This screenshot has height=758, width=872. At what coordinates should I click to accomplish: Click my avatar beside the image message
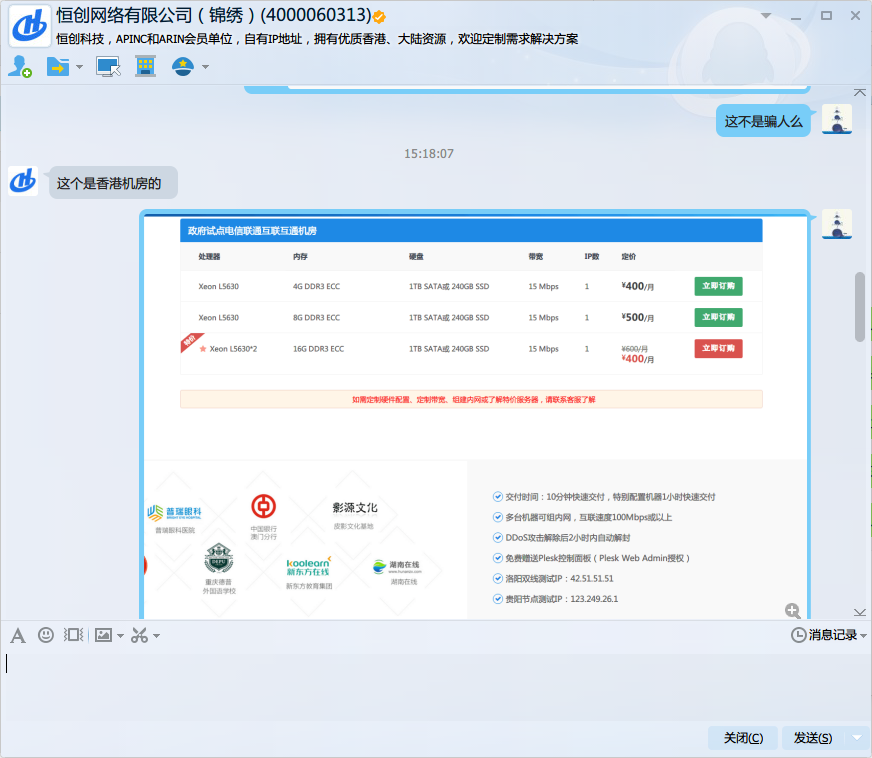(x=837, y=224)
